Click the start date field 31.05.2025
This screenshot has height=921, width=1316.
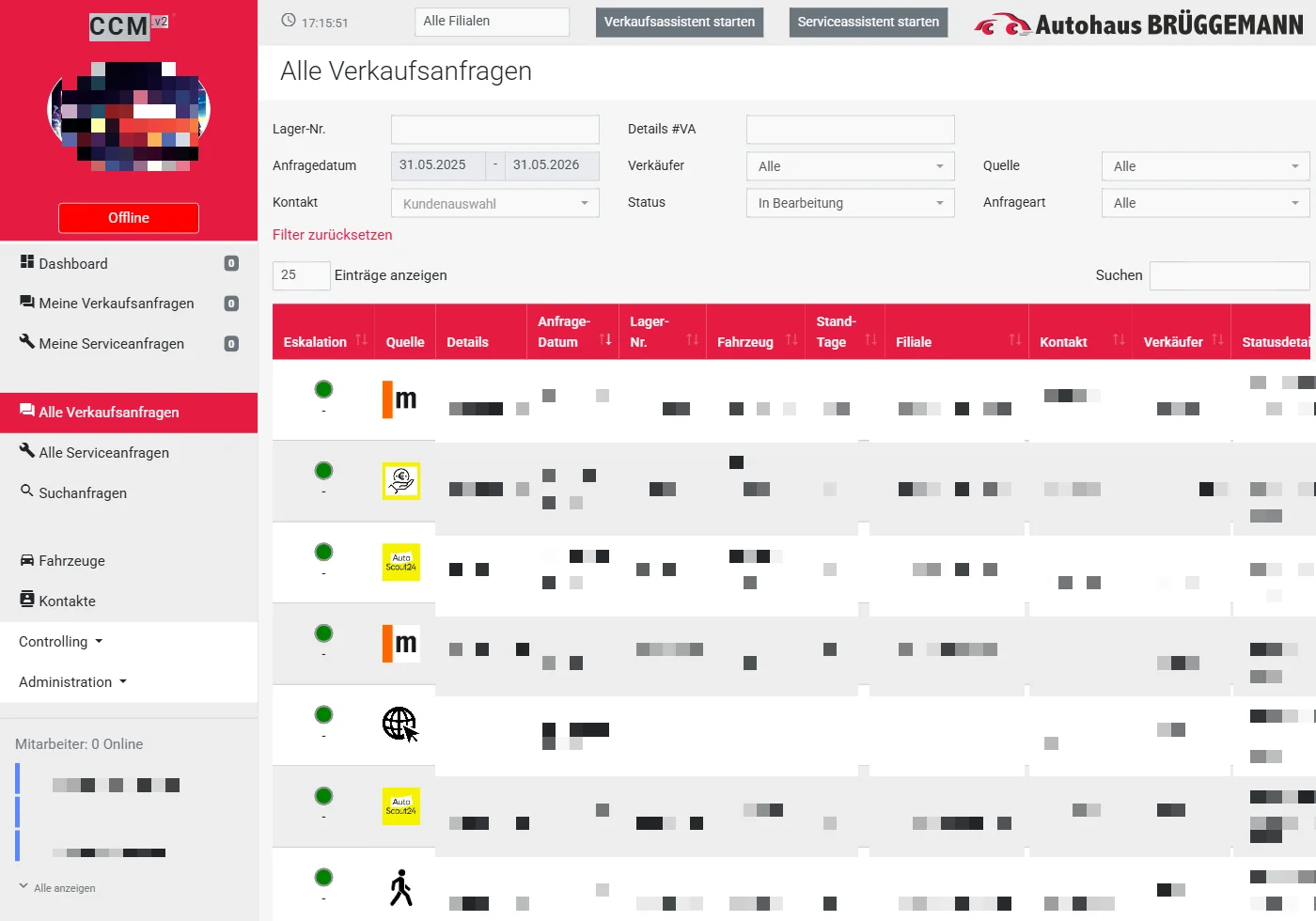438,165
